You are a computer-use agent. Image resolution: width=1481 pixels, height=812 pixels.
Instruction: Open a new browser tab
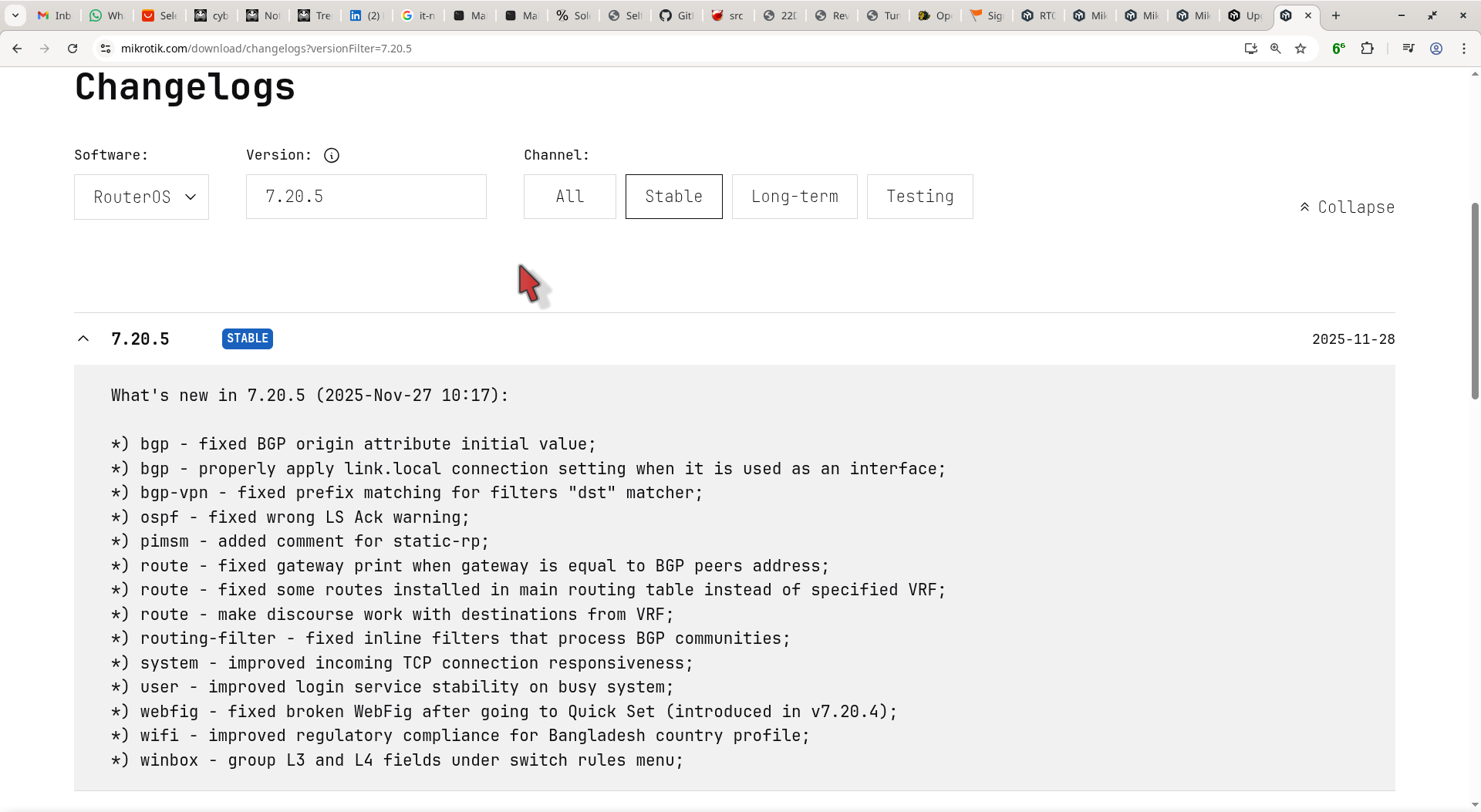tap(1336, 15)
